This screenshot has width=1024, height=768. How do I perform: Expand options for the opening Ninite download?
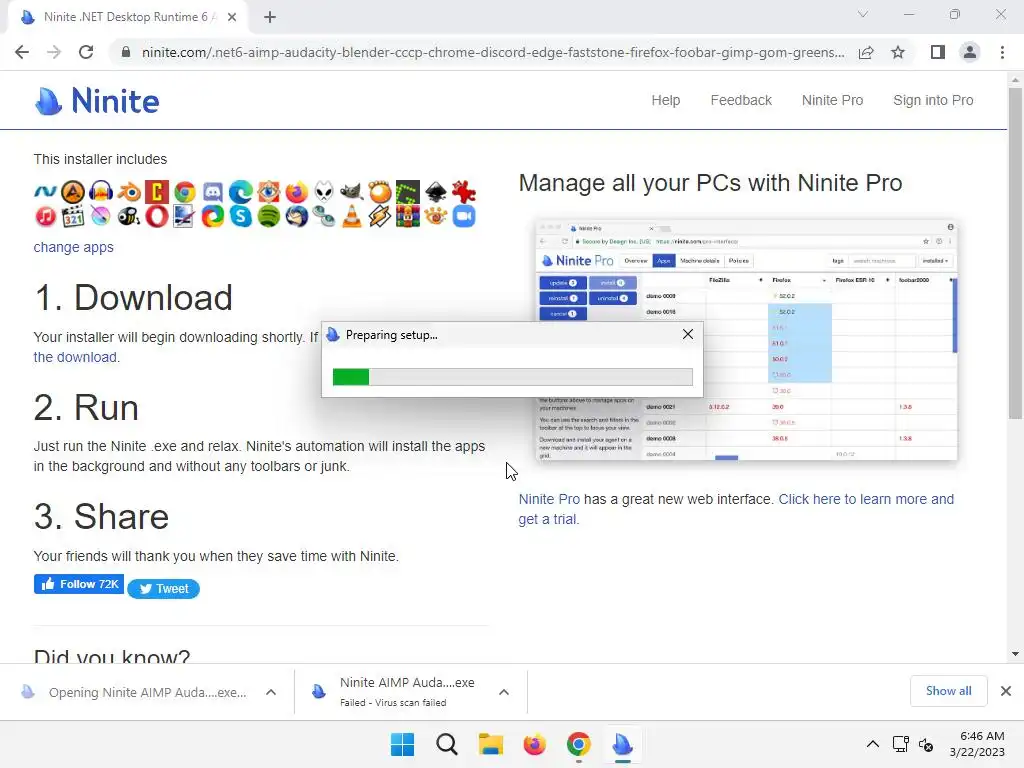tap(271, 692)
